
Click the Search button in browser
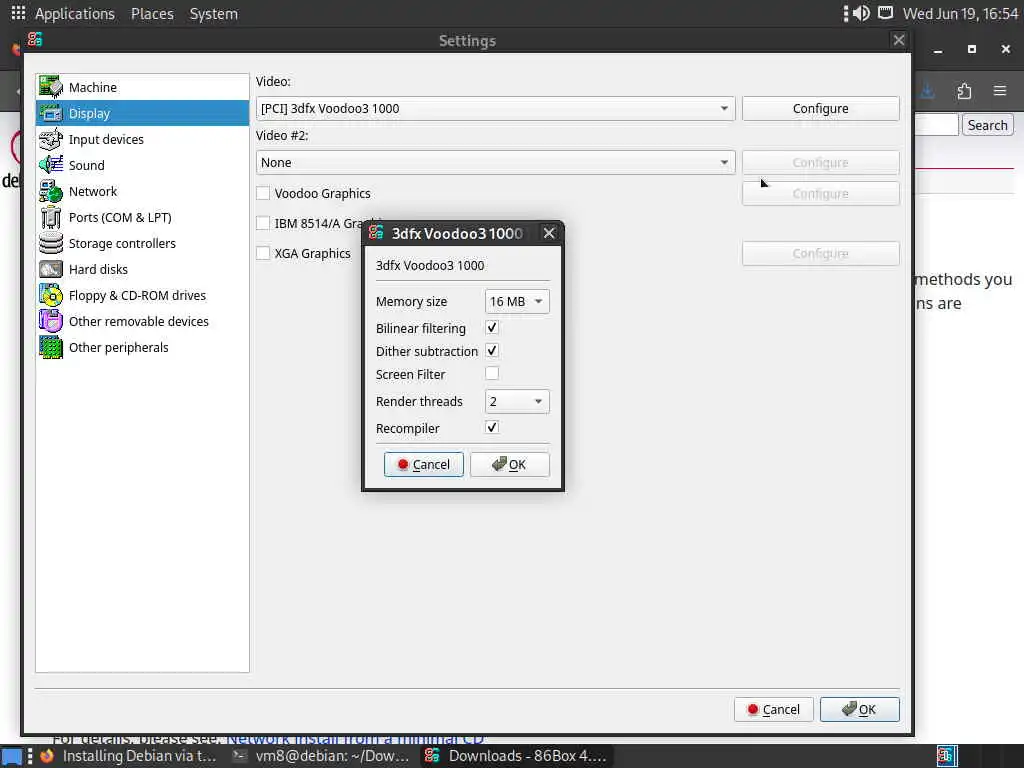click(x=987, y=125)
